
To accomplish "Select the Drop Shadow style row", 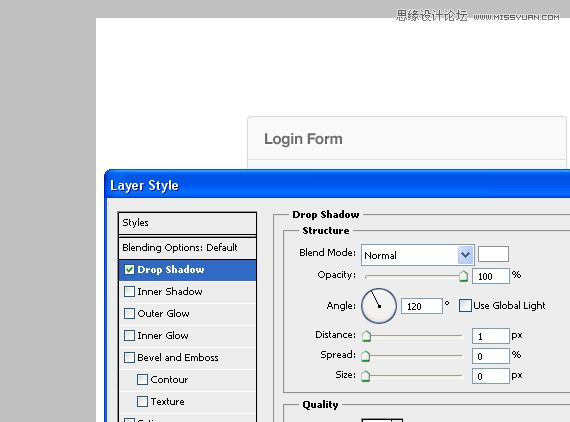I will click(x=187, y=270).
